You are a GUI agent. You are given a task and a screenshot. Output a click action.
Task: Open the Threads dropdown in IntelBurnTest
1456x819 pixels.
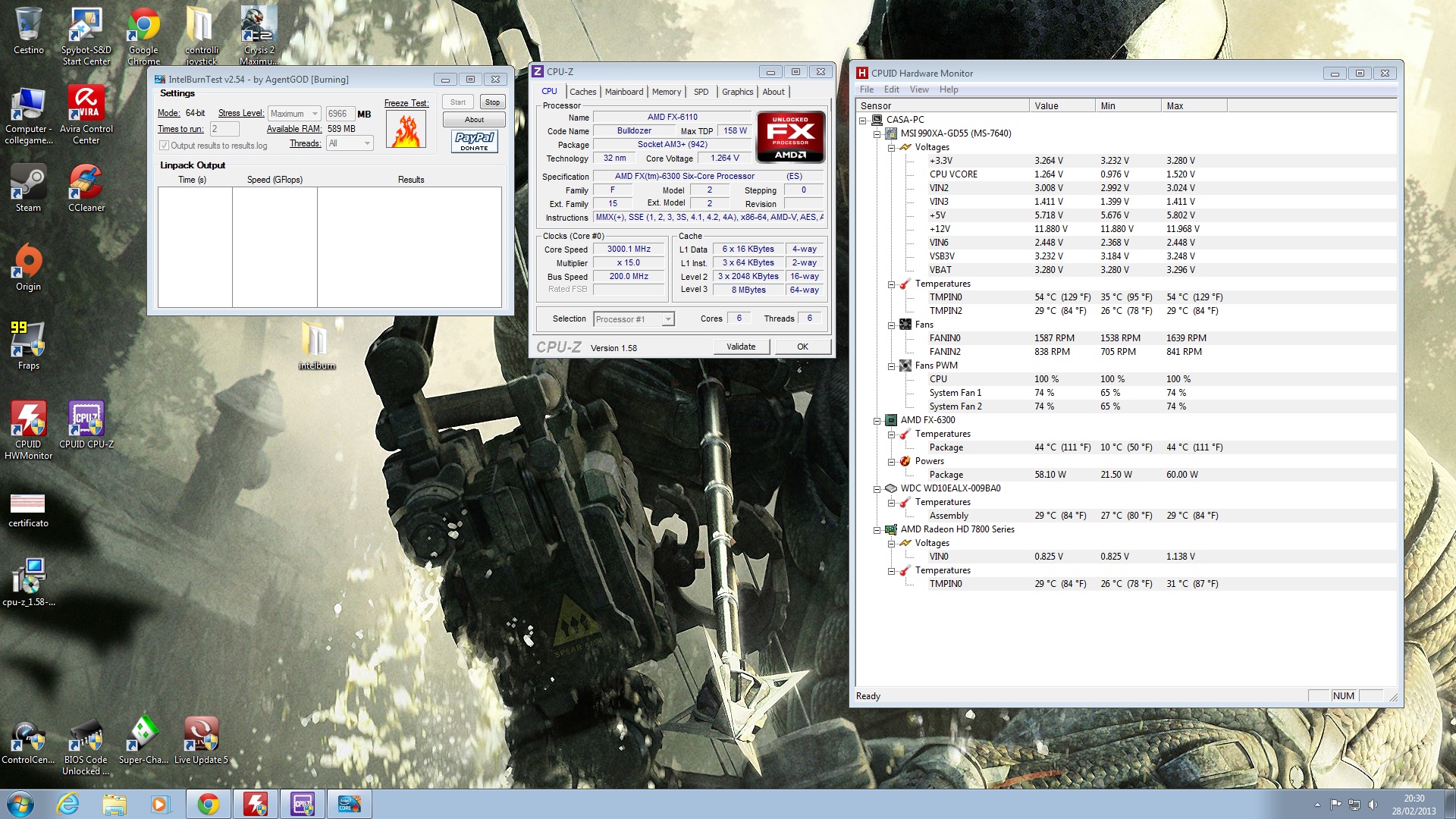[350, 143]
